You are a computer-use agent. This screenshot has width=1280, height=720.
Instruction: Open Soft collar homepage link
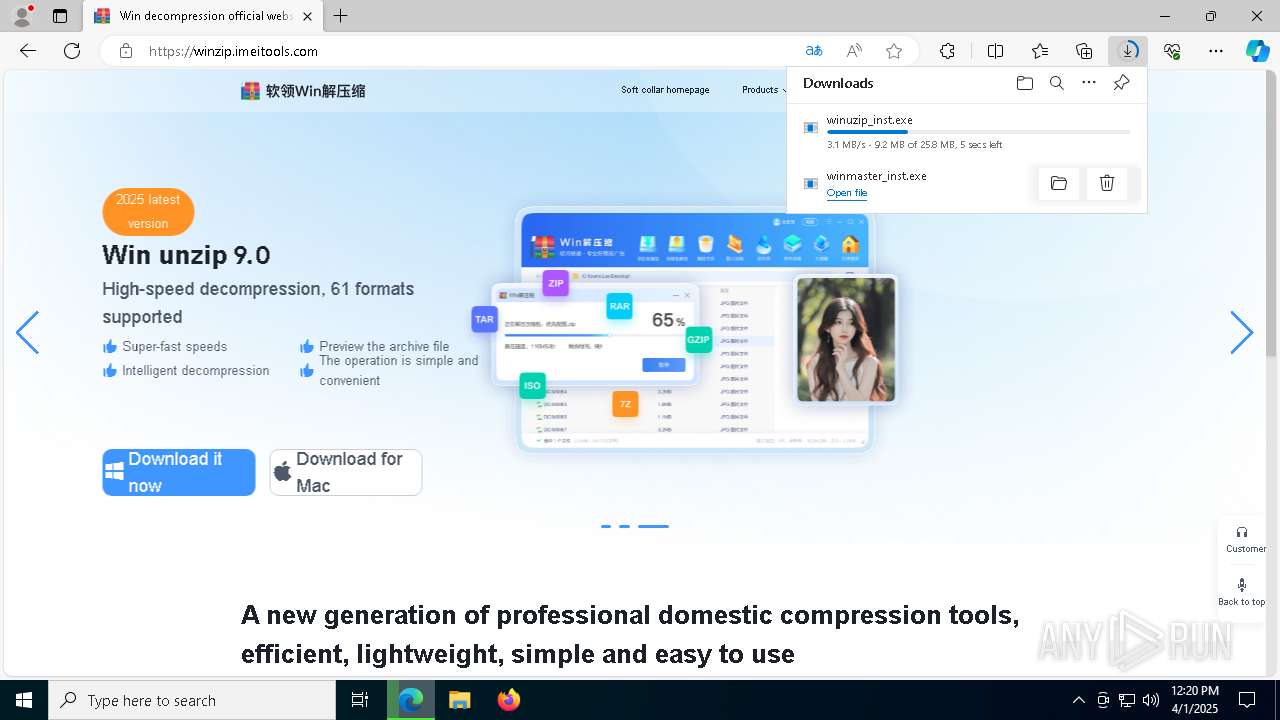click(x=665, y=90)
